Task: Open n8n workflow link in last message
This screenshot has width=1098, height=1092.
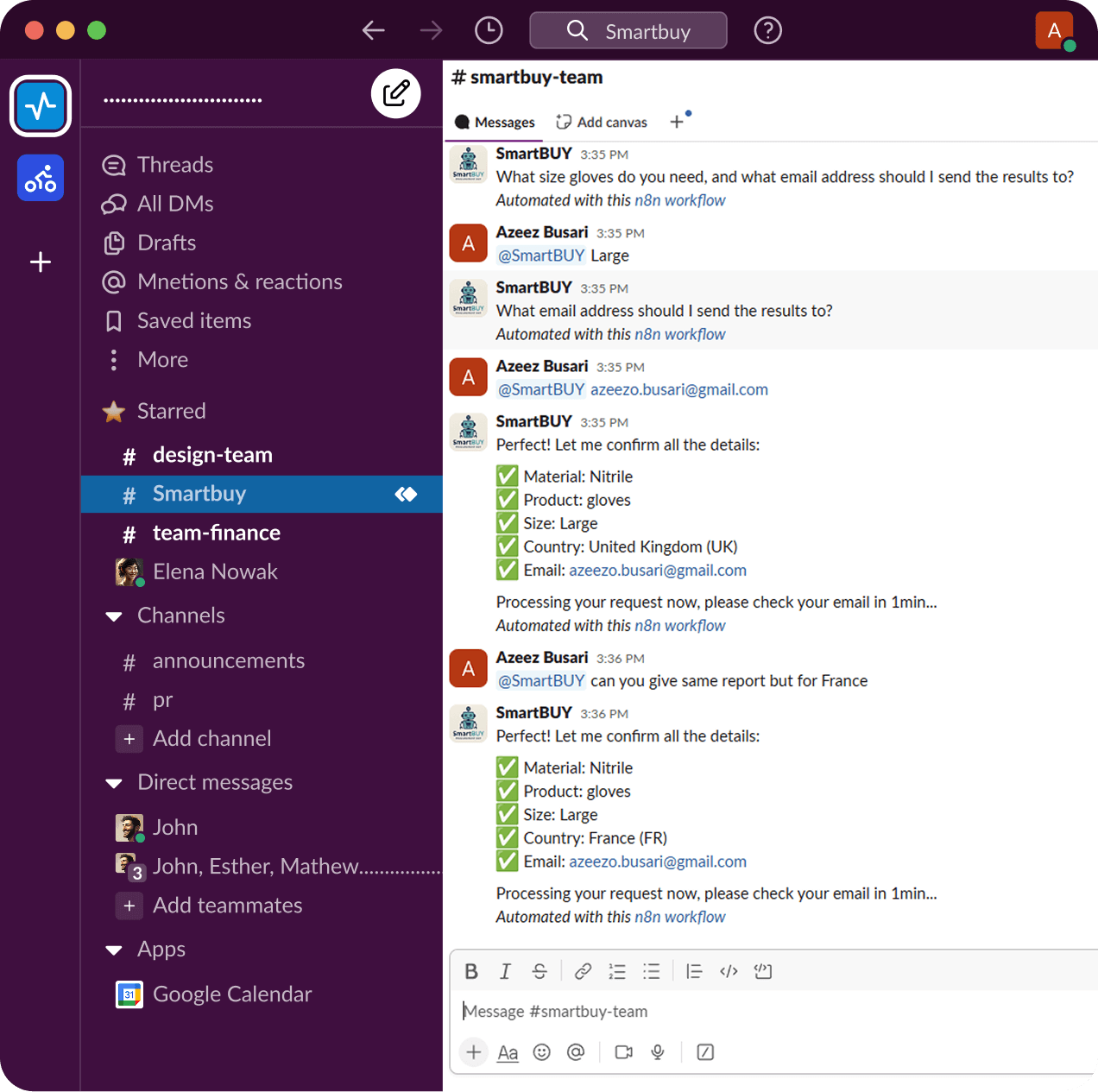Action: point(680,917)
